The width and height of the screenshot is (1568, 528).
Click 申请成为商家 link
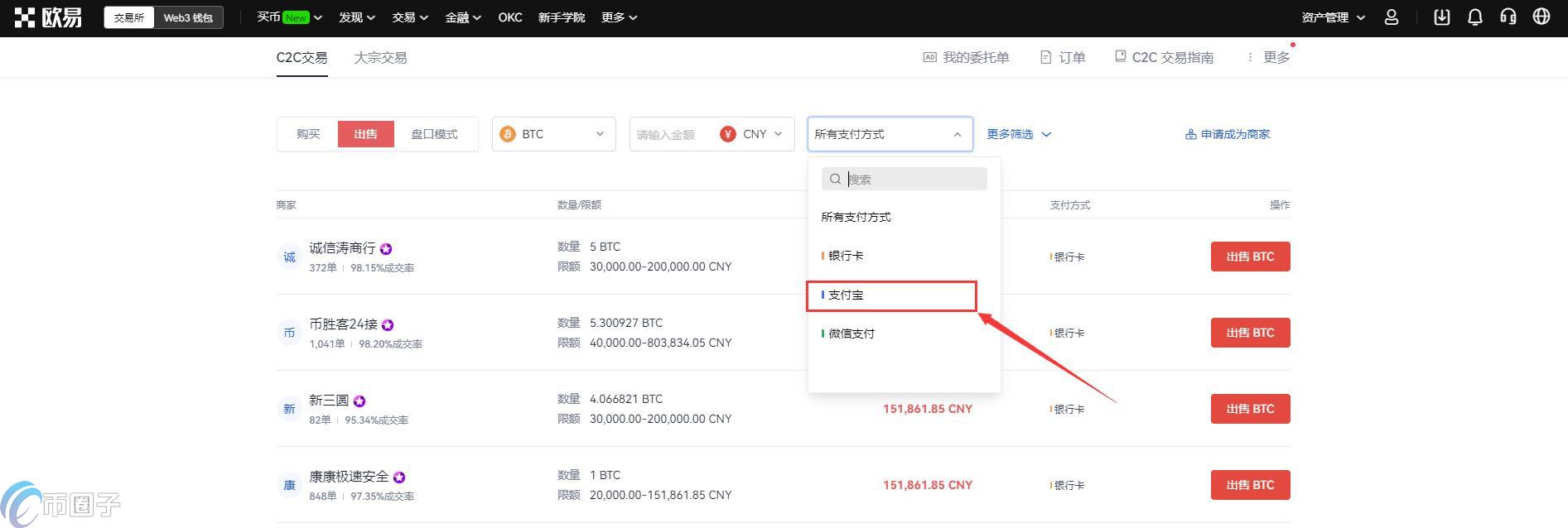1228,134
